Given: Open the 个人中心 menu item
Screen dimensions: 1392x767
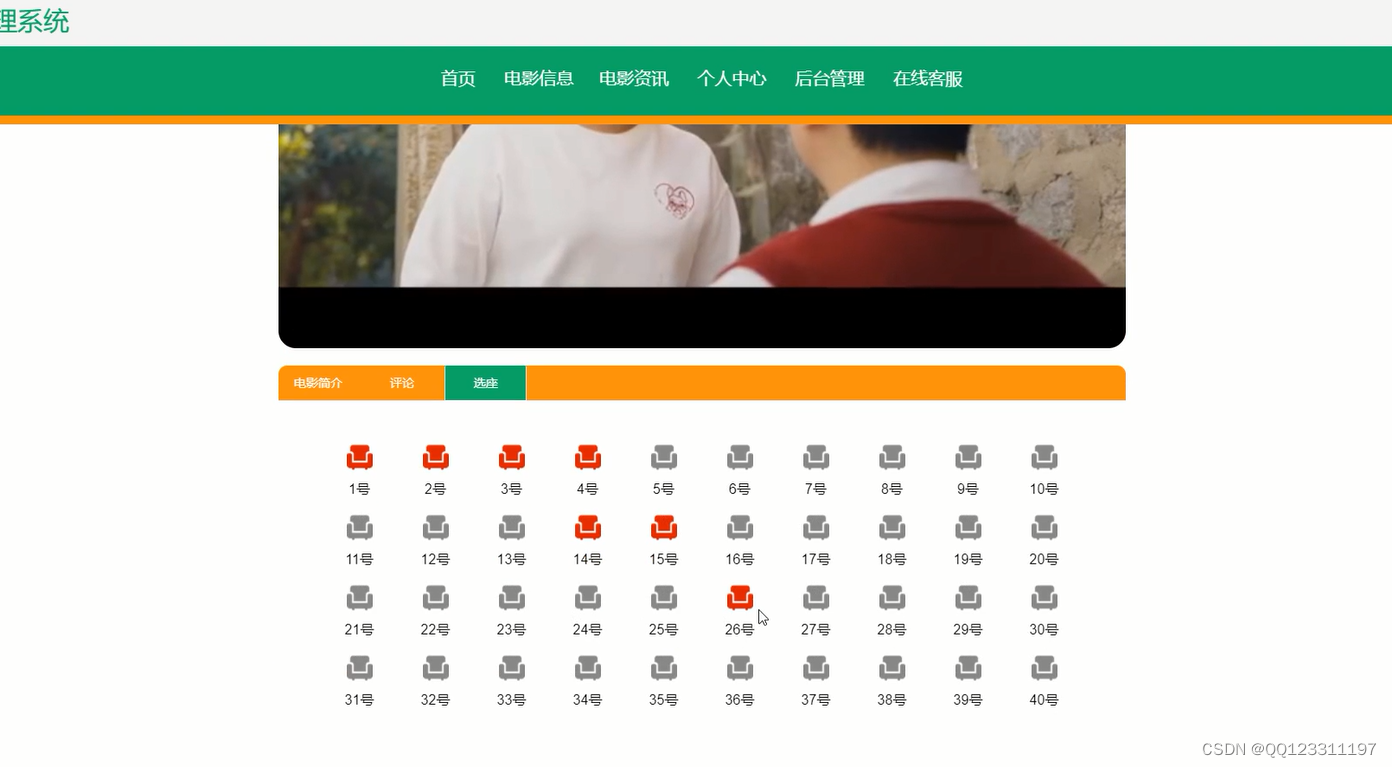Looking at the screenshot, I should coord(732,79).
